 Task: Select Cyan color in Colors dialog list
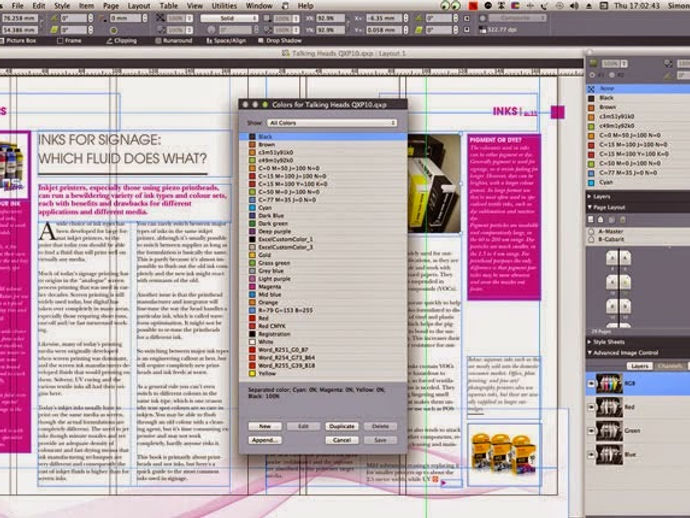(323, 207)
